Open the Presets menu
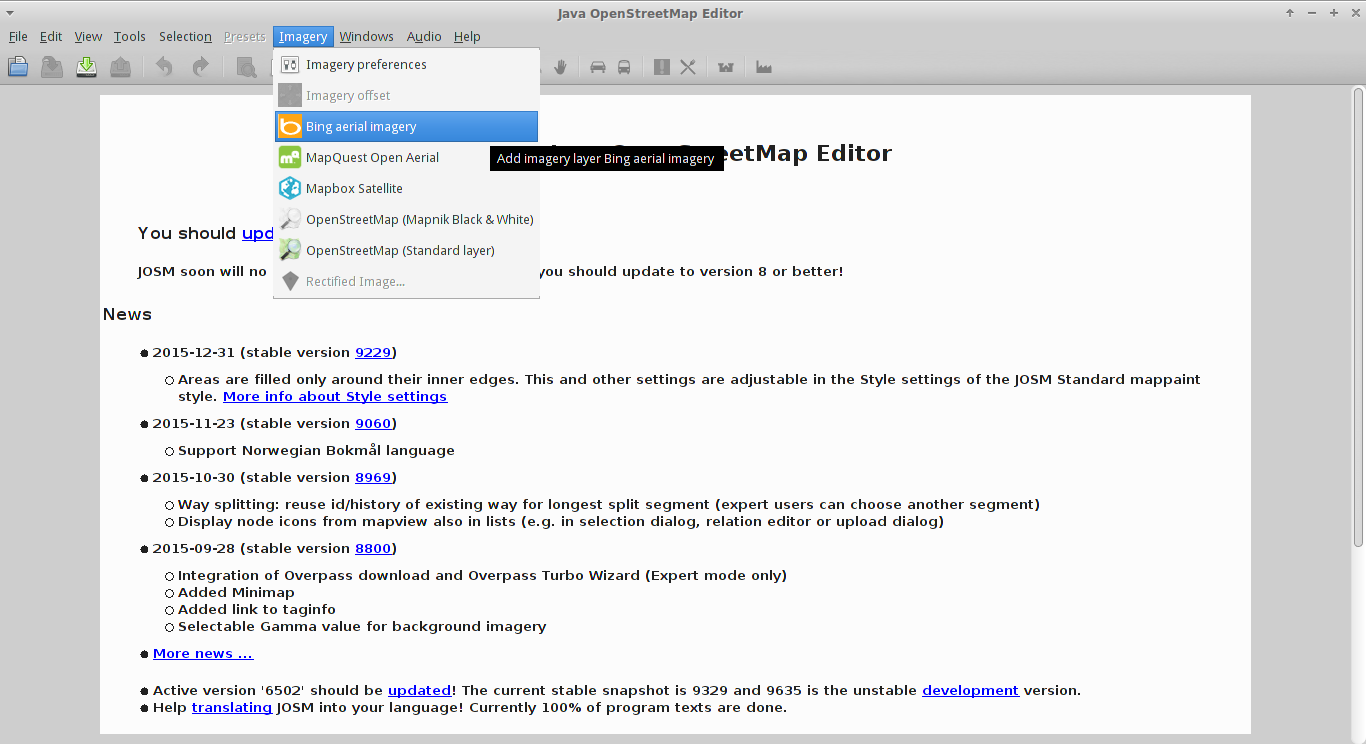The height and width of the screenshot is (744, 1366). (245, 36)
